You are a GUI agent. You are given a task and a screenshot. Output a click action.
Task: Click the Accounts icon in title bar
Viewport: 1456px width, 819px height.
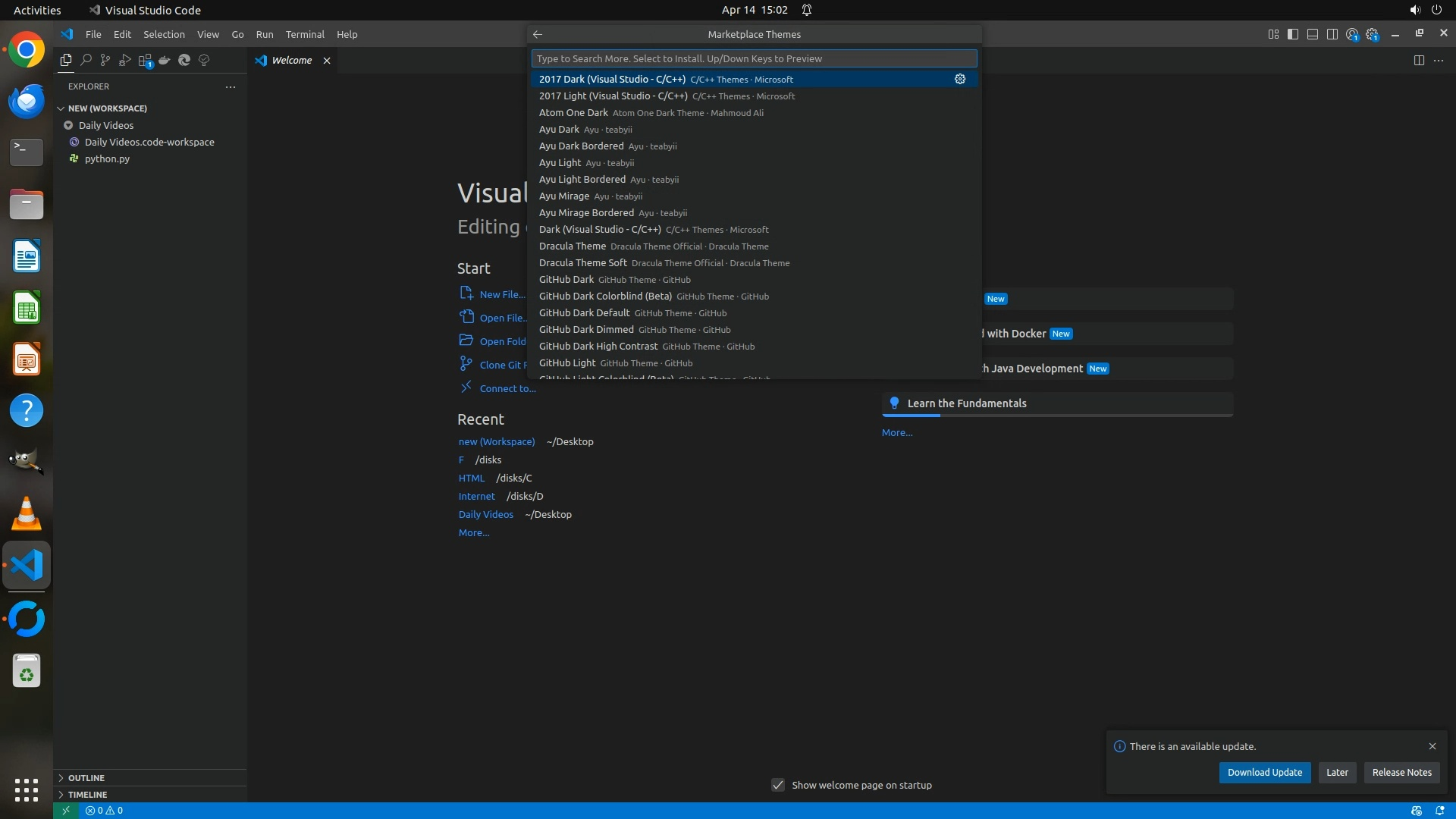coord(1352,34)
